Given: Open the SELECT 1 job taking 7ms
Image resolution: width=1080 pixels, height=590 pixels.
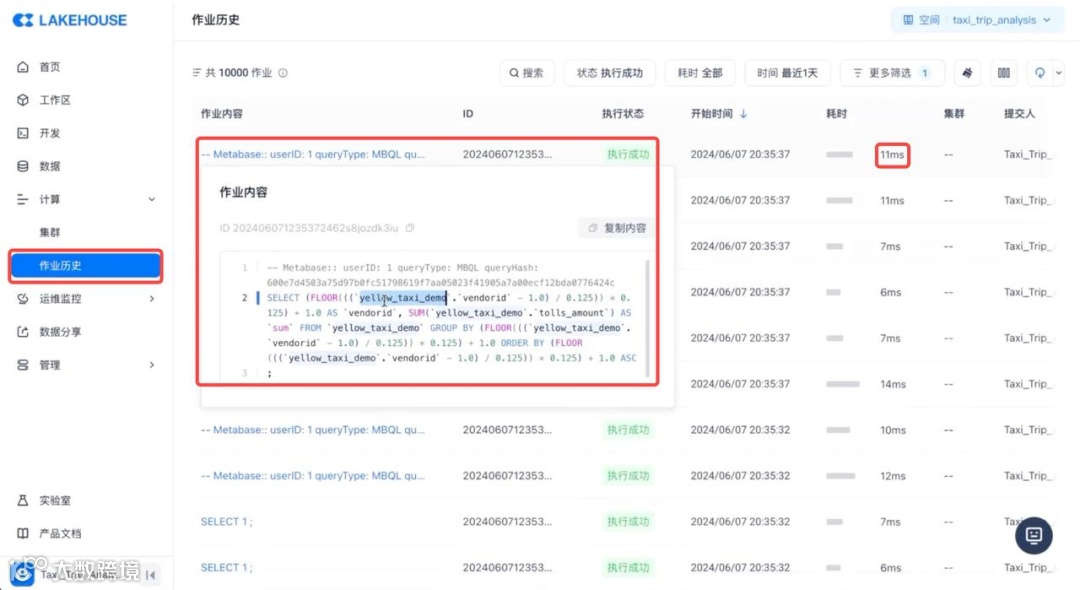Looking at the screenshot, I should point(227,522).
